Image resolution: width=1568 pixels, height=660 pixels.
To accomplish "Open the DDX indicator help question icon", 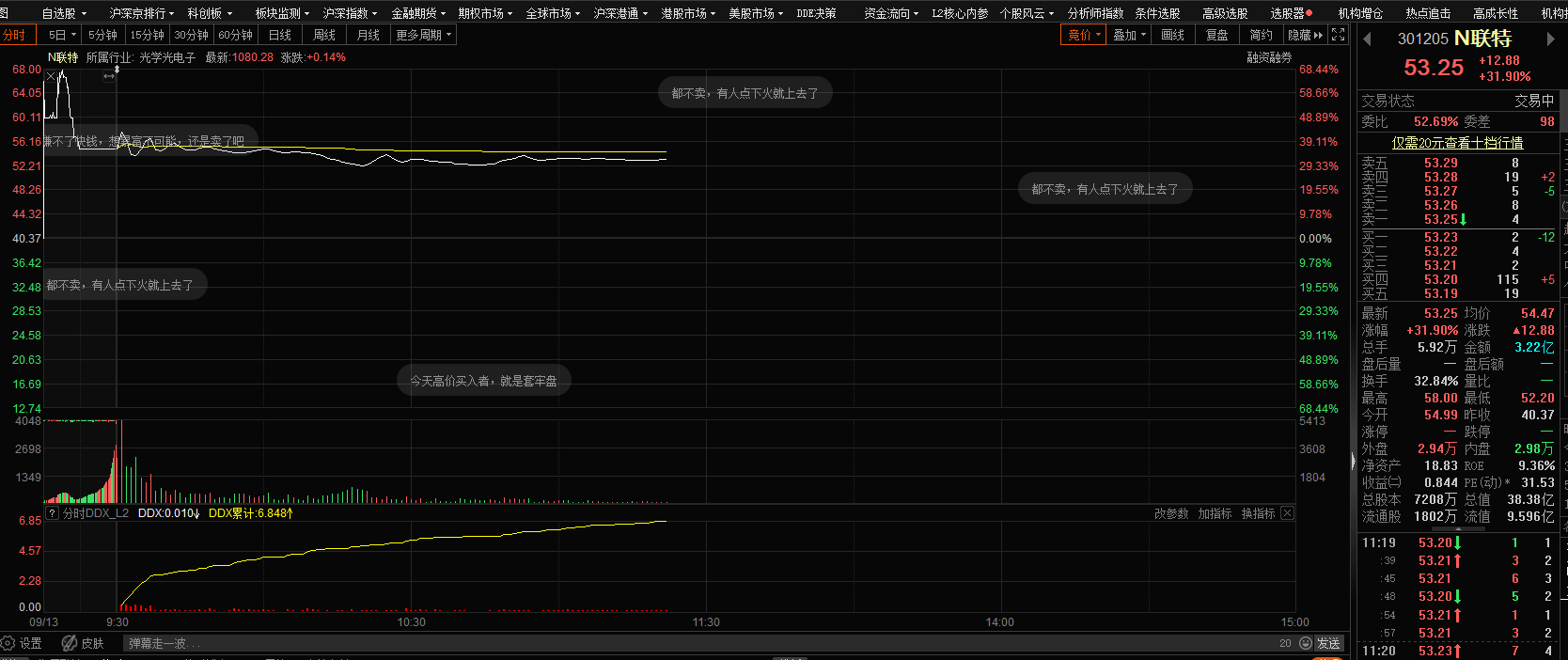I will click(x=53, y=513).
